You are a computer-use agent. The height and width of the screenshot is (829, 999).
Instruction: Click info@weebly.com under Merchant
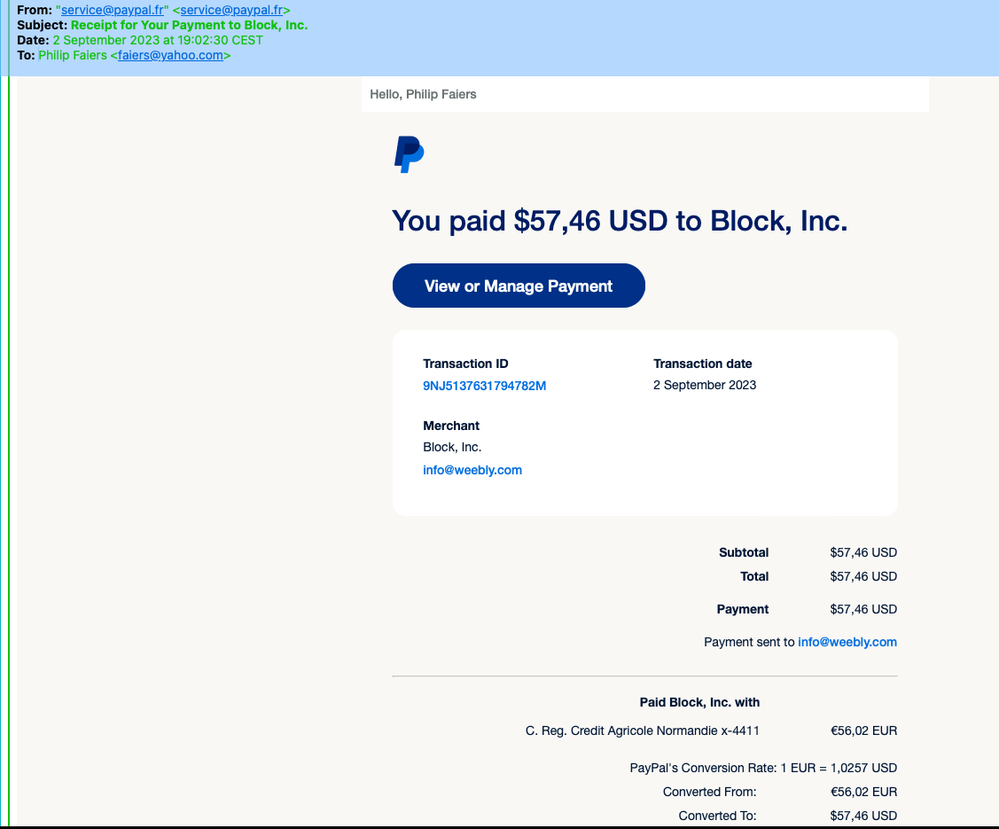click(472, 470)
